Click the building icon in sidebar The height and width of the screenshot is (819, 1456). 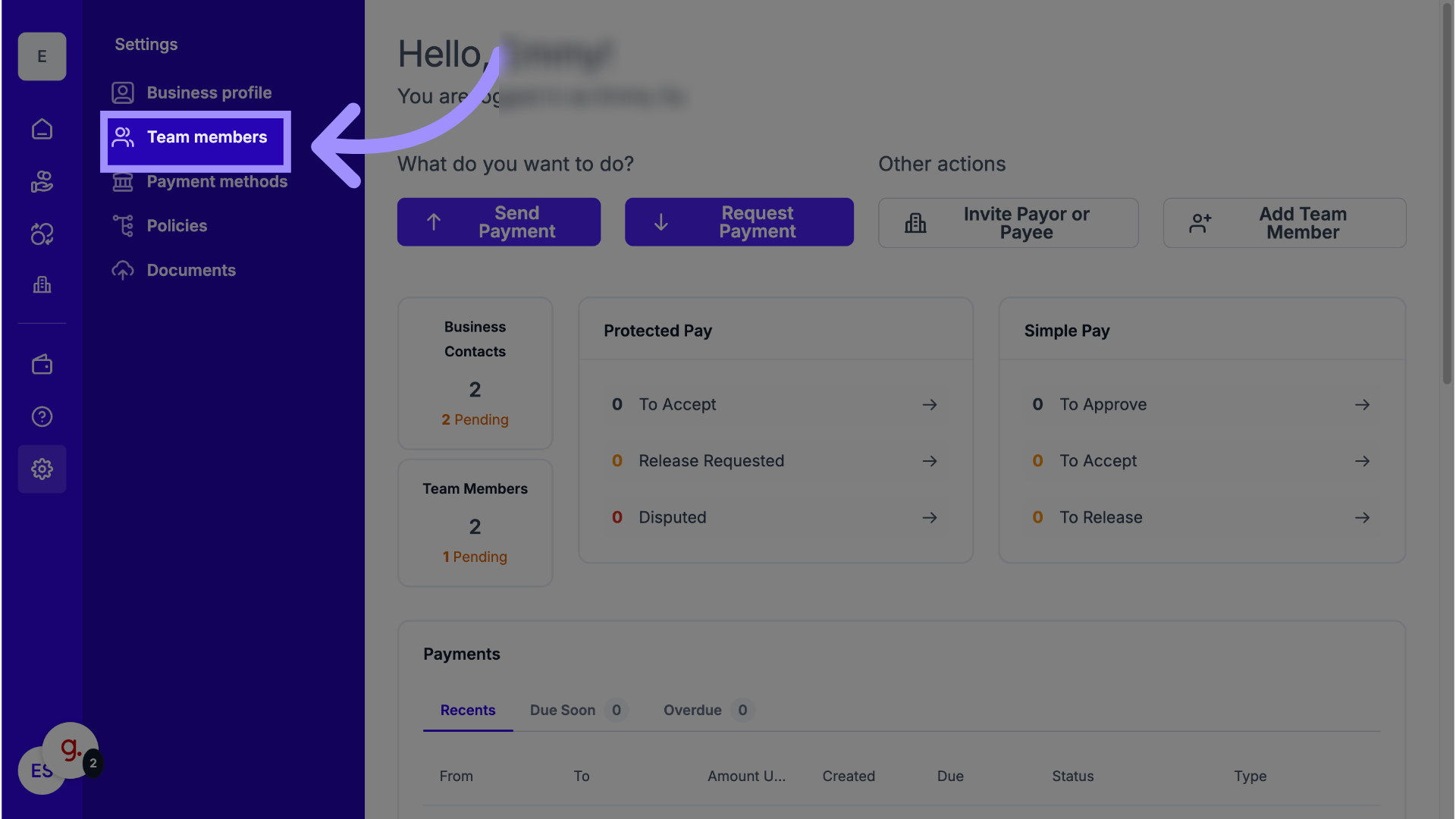coord(42,285)
